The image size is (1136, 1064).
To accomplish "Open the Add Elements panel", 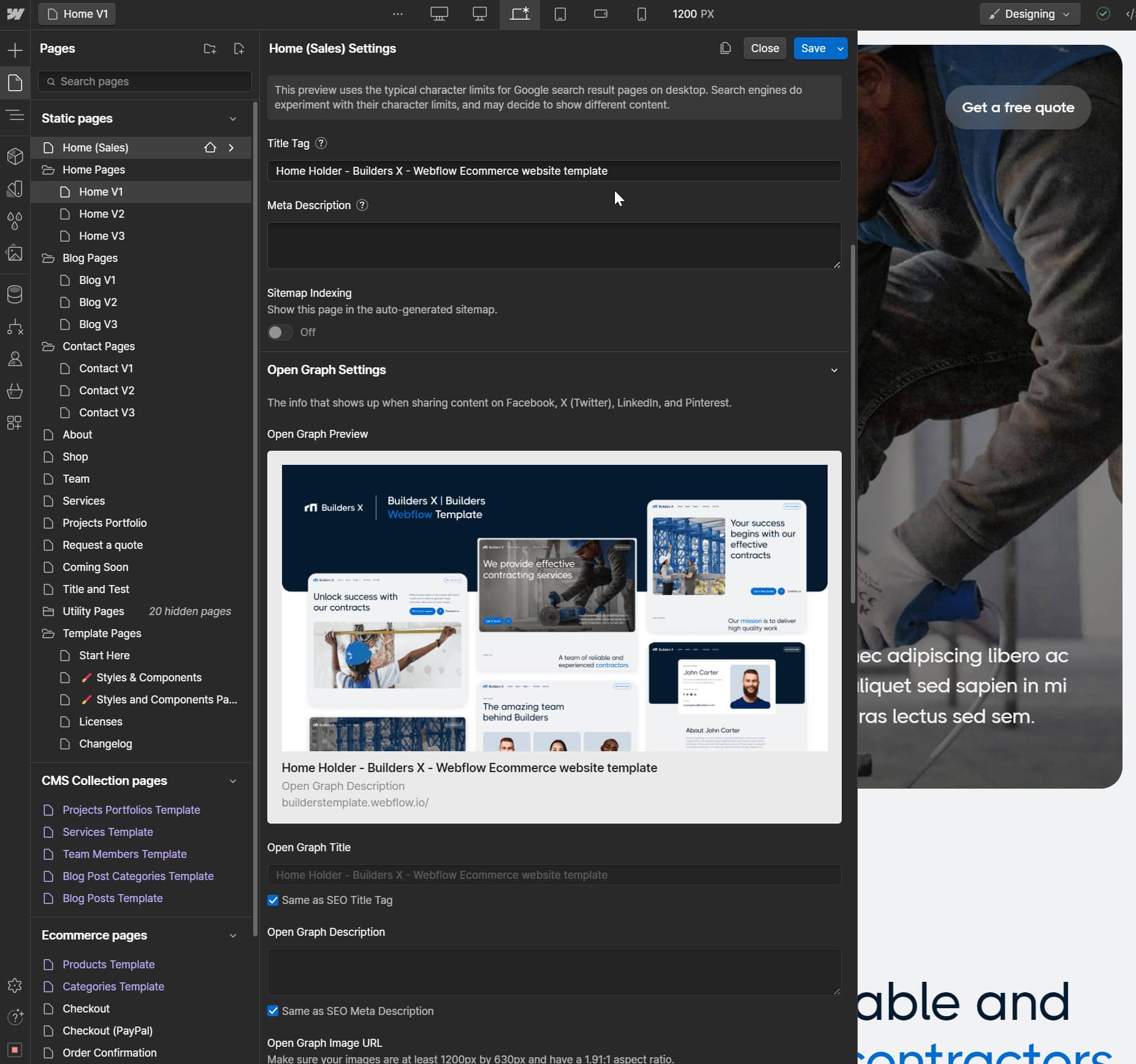I will coord(15,50).
